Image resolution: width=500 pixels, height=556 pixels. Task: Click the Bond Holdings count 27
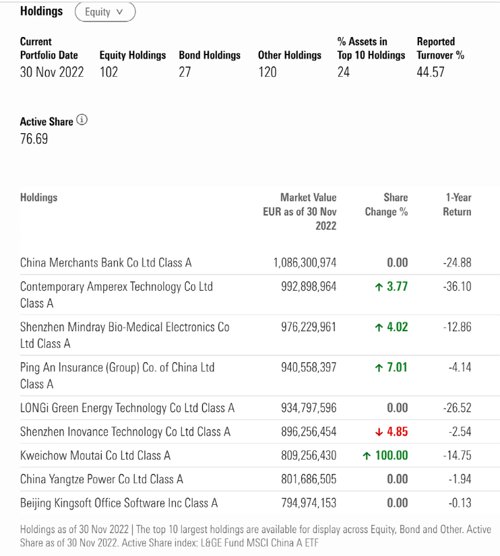click(x=185, y=72)
